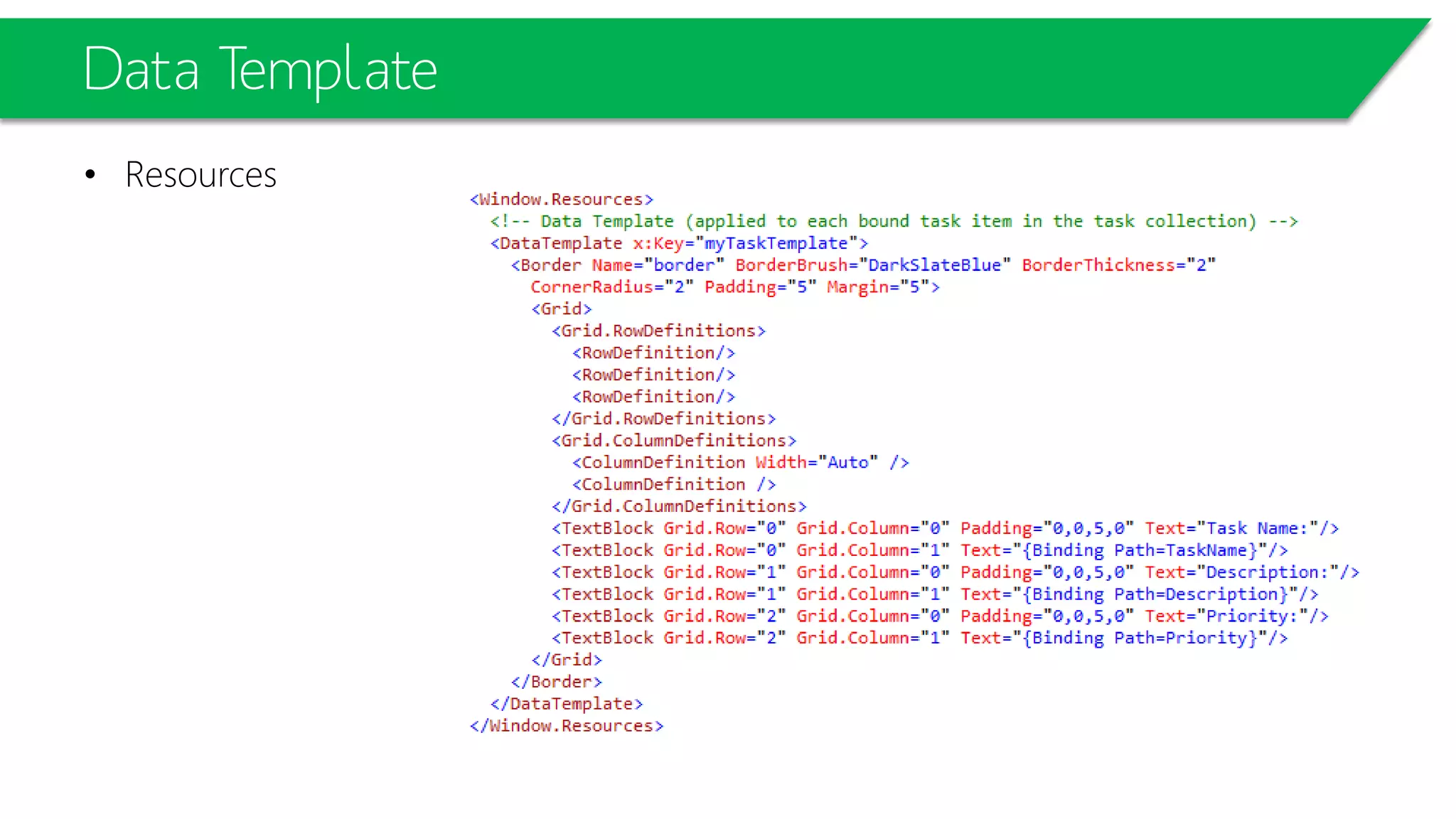The image size is (1456, 819).
Task: Click the ColumnDefinition Width="Auto" line
Action: (740, 463)
